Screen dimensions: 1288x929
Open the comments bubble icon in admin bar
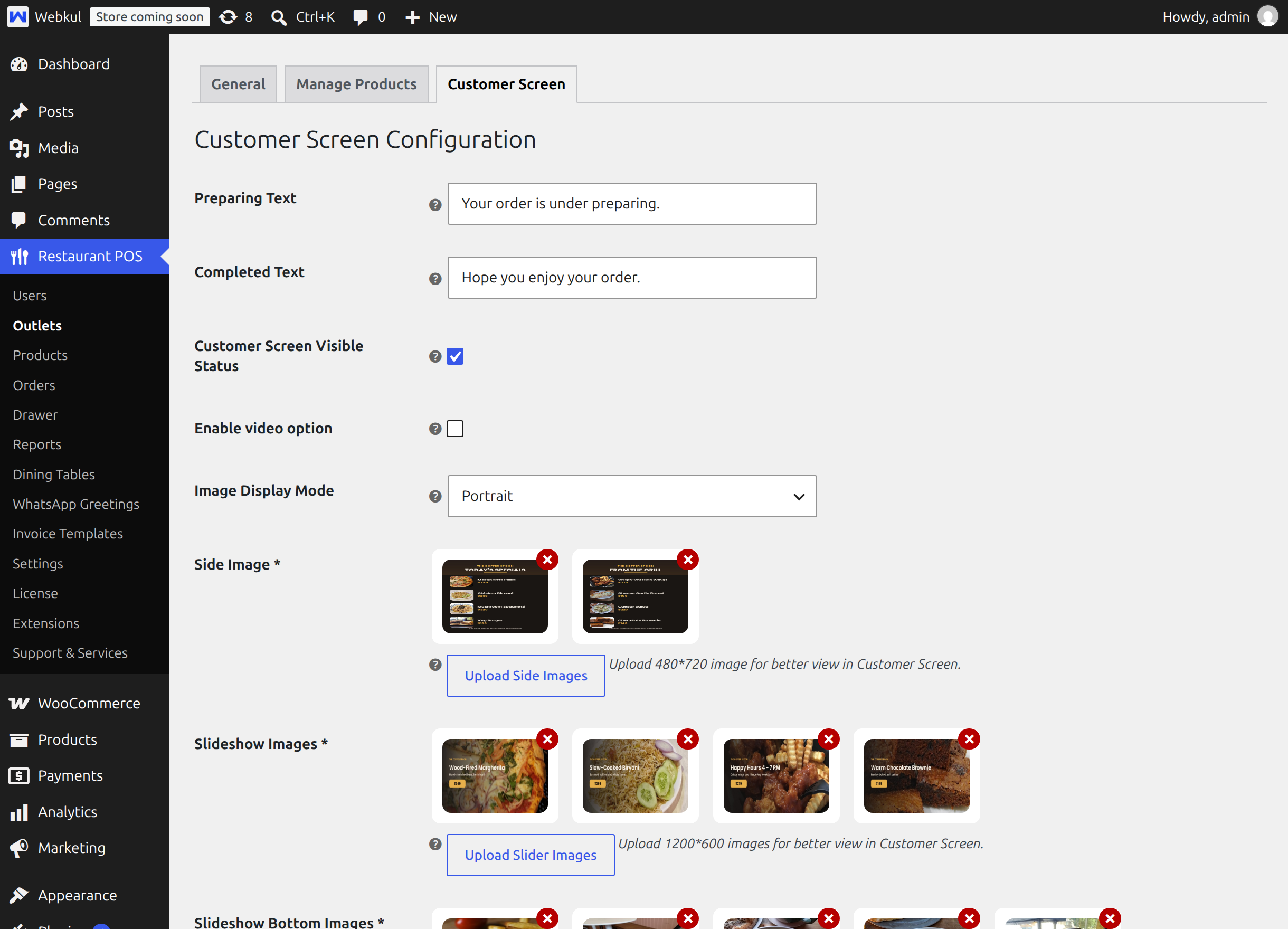[x=360, y=17]
